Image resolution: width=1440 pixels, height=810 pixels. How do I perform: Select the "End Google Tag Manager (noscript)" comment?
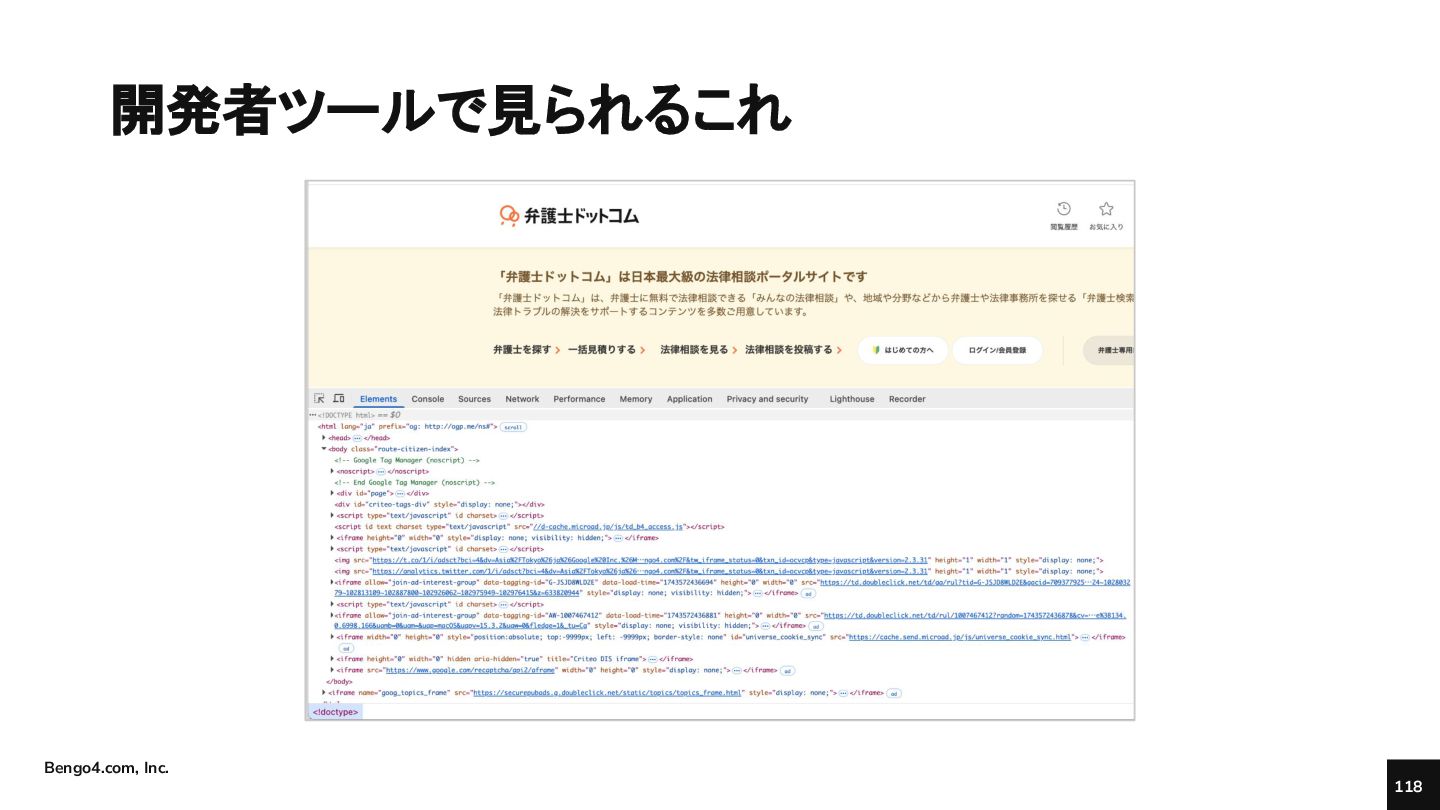coord(415,482)
